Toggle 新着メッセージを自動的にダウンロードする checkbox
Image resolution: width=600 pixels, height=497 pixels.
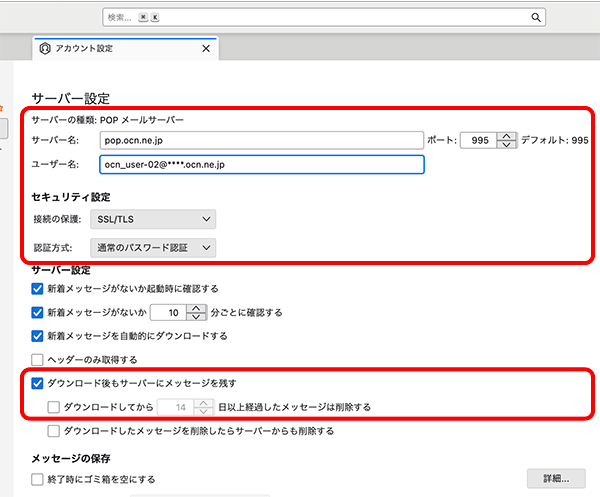coord(38,336)
